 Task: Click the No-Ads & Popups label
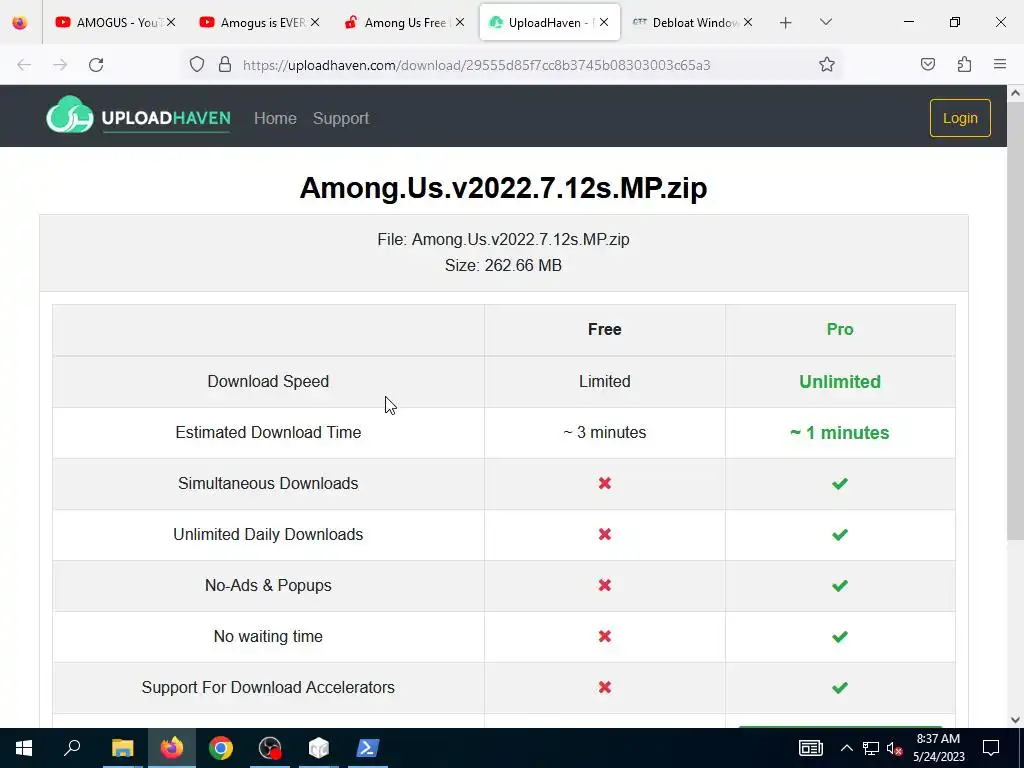point(268,585)
